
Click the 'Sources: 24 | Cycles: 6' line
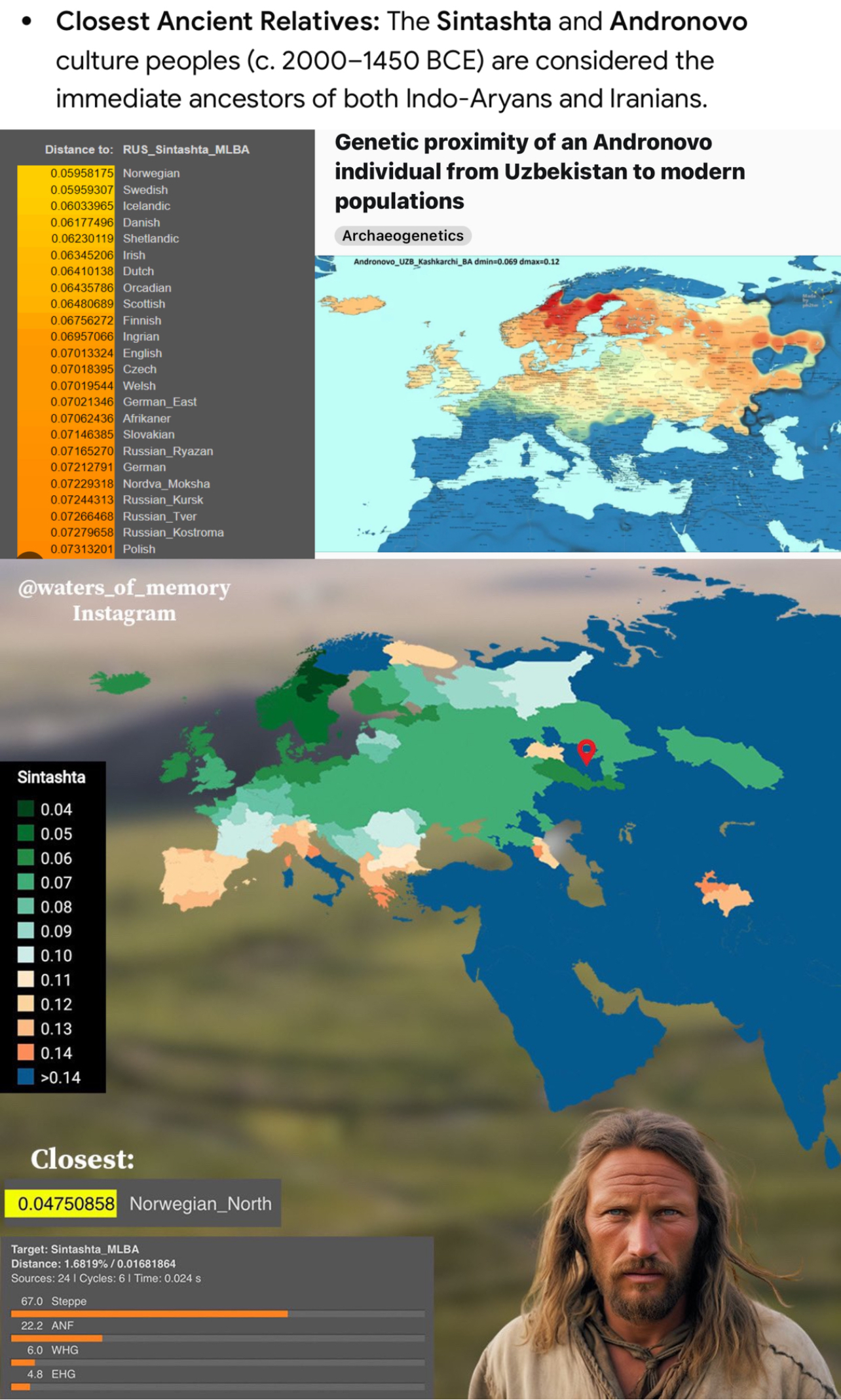point(106,1277)
